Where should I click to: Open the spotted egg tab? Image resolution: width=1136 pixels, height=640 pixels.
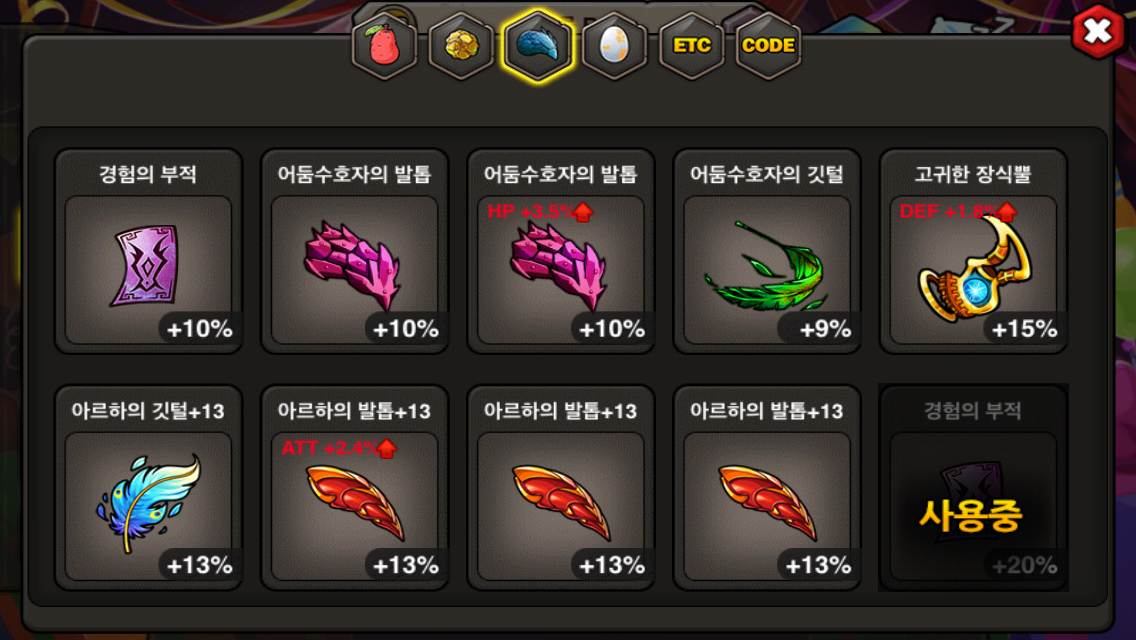(614, 46)
